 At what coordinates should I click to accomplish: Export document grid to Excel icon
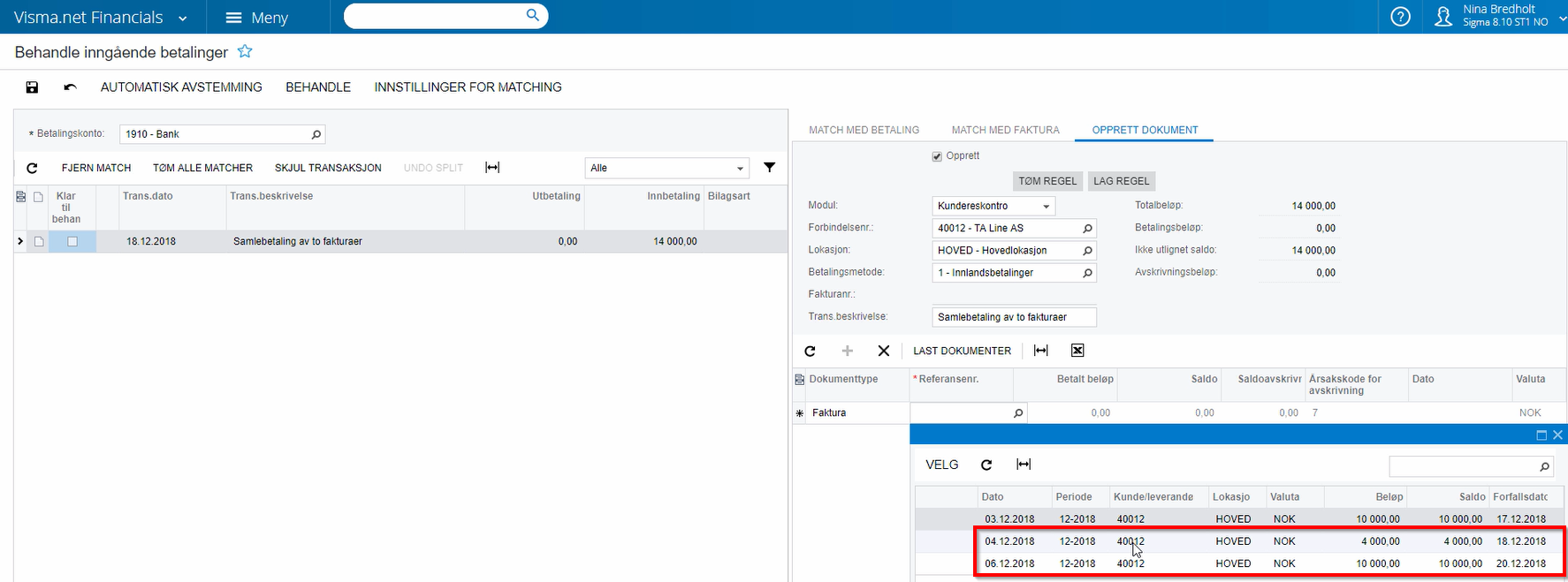[1077, 351]
